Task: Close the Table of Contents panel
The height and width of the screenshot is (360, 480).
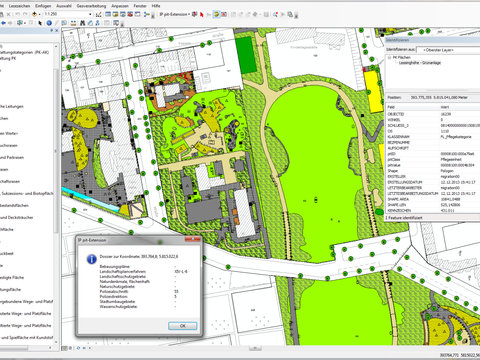Action: (x=57, y=30)
